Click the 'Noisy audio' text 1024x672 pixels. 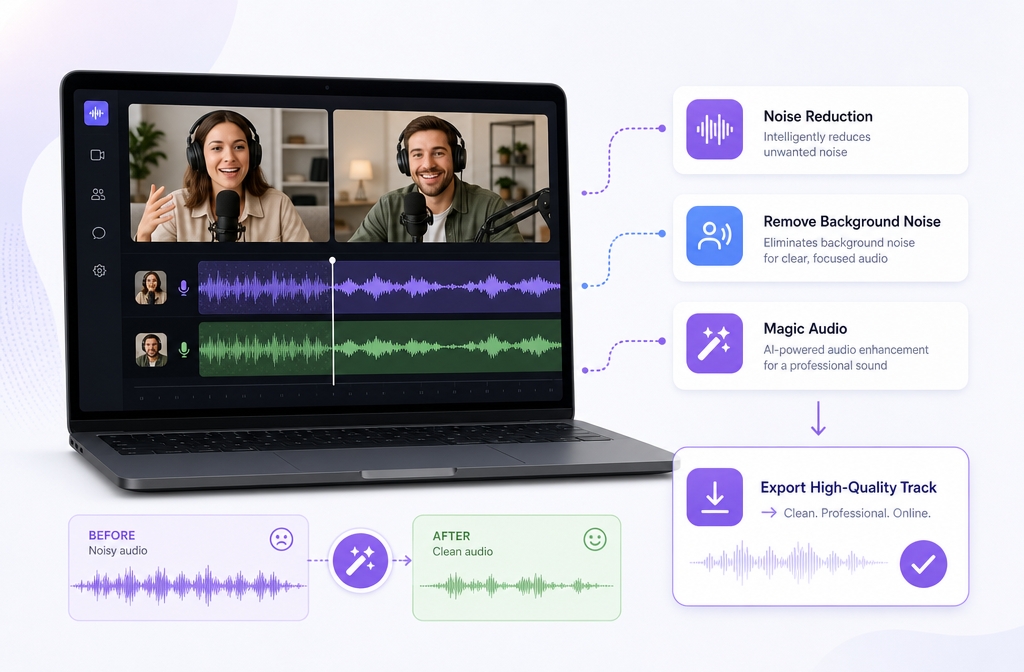pos(118,551)
